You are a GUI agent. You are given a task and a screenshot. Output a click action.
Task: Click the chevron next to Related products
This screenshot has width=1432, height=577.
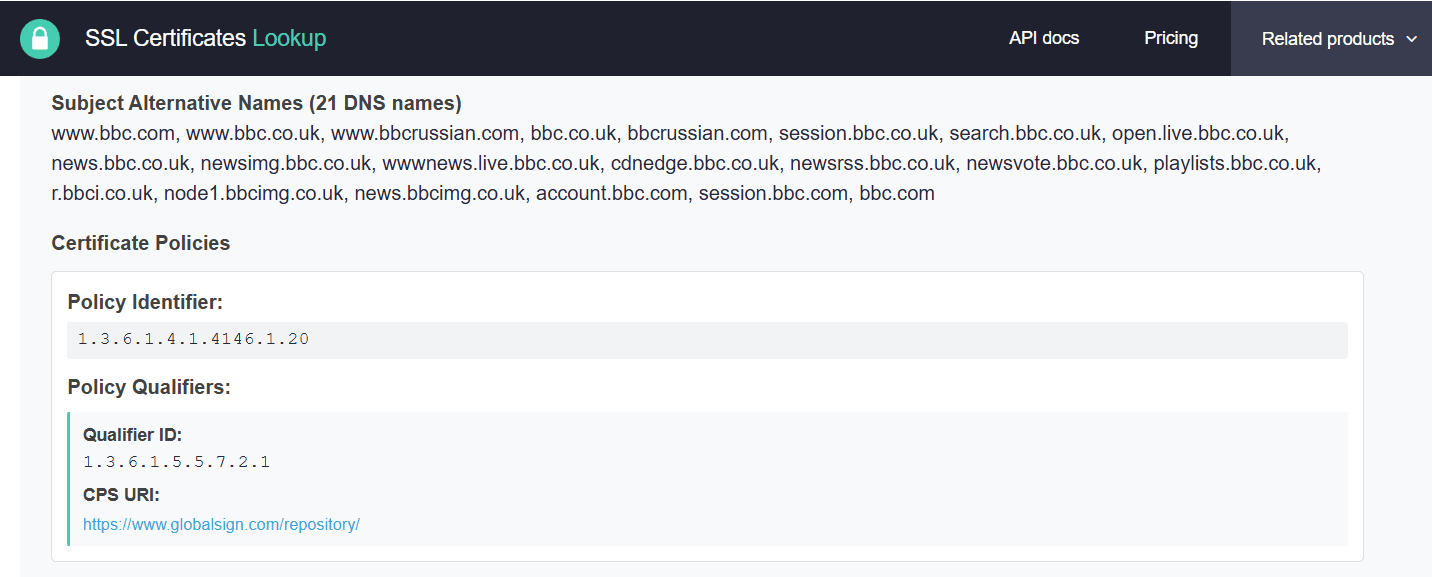[1412, 39]
